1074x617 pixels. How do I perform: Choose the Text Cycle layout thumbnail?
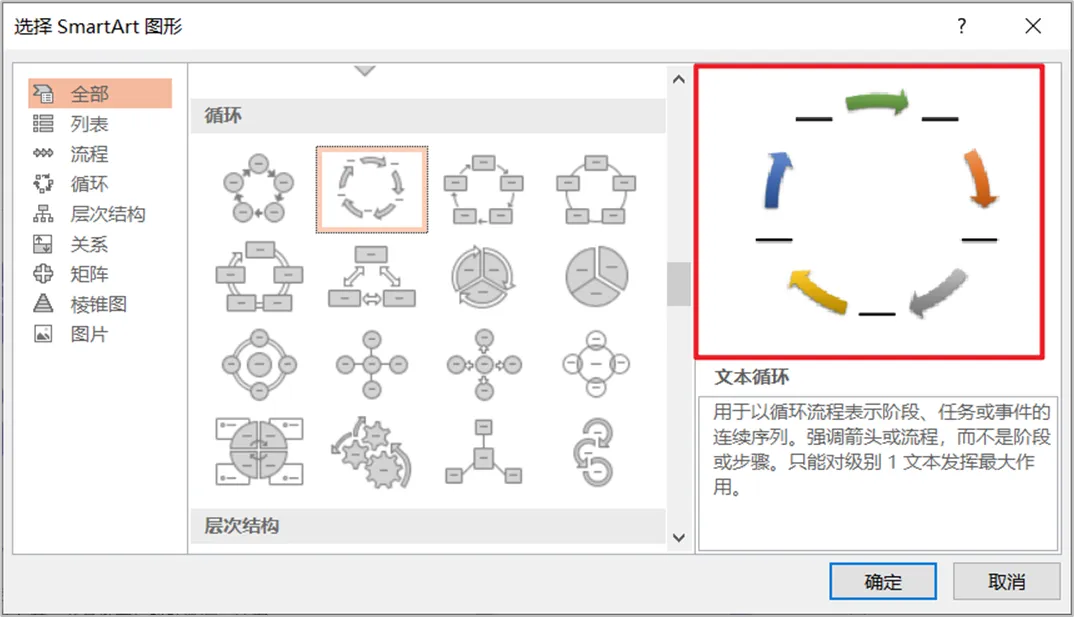tap(372, 190)
